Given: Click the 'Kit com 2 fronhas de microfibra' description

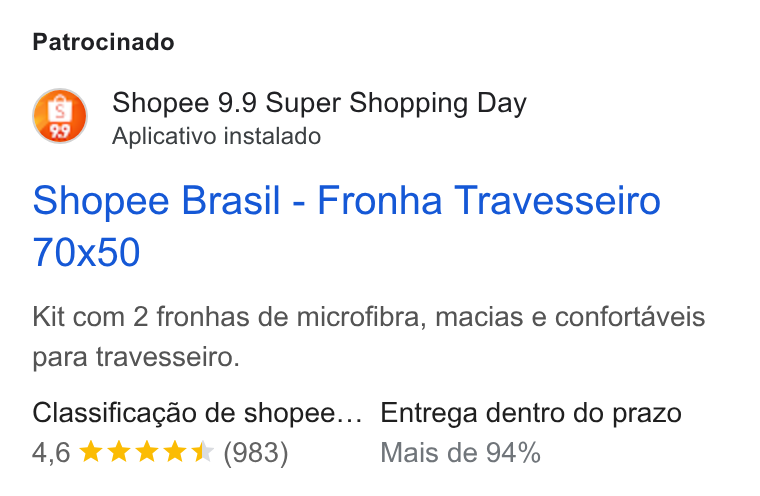Looking at the screenshot, I should click(x=229, y=317).
